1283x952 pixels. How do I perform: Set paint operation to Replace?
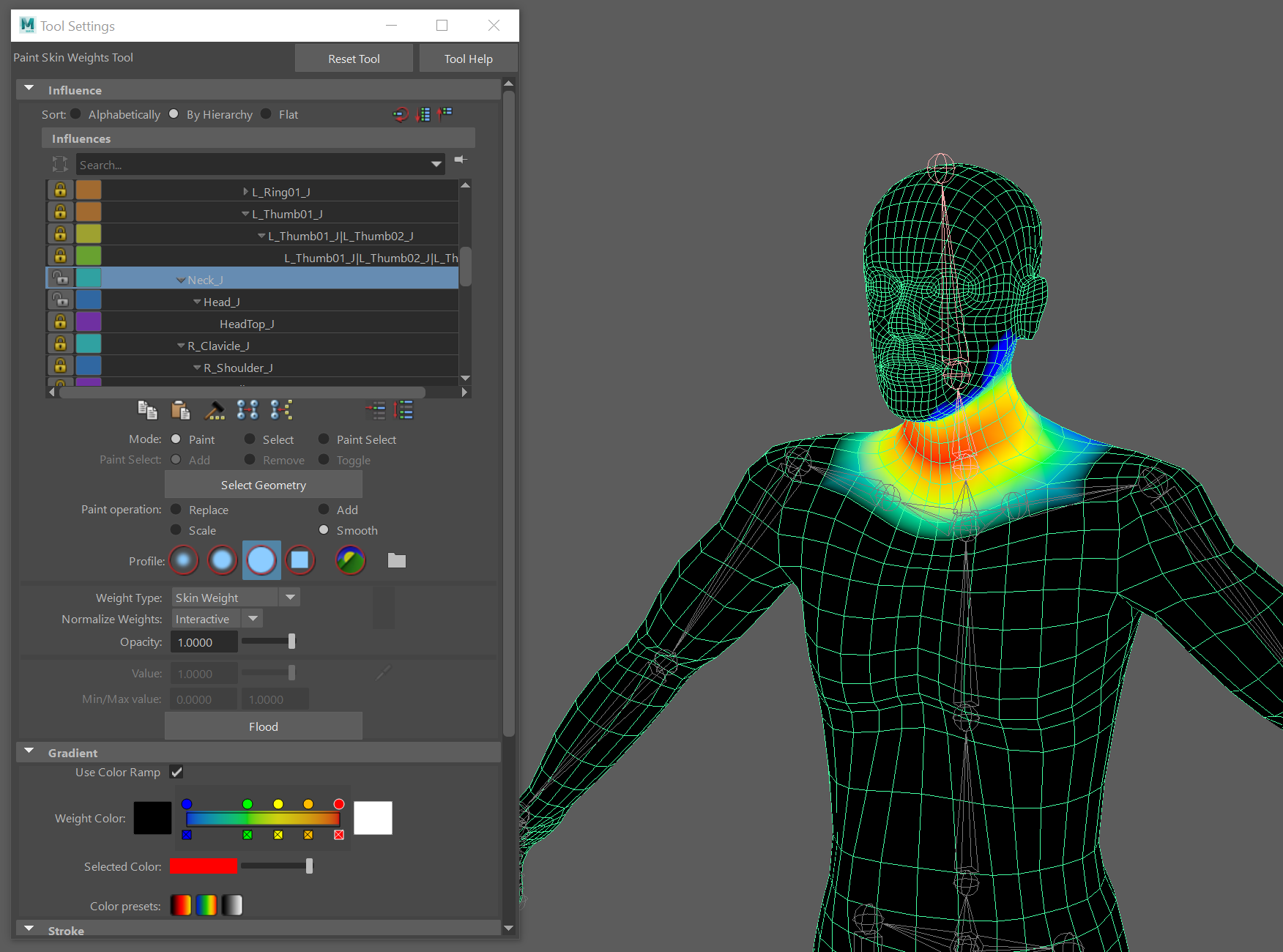[x=176, y=510]
